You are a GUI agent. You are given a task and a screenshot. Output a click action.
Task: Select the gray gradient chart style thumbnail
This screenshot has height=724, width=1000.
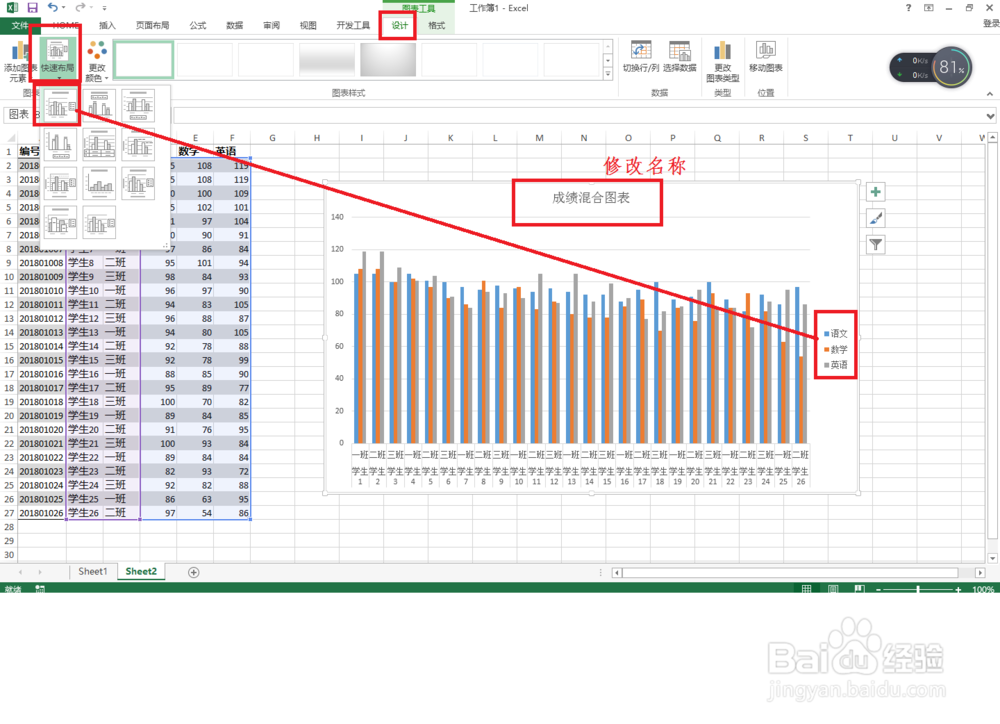click(x=388, y=59)
